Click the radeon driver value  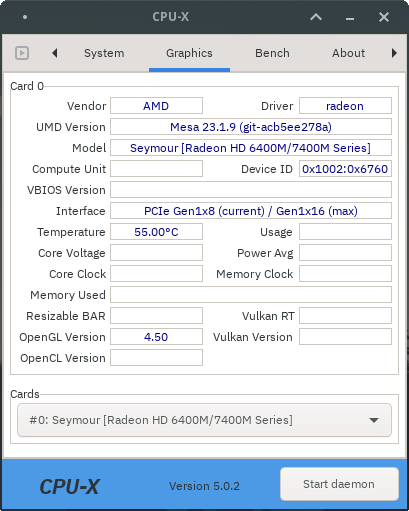click(x=345, y=106)
